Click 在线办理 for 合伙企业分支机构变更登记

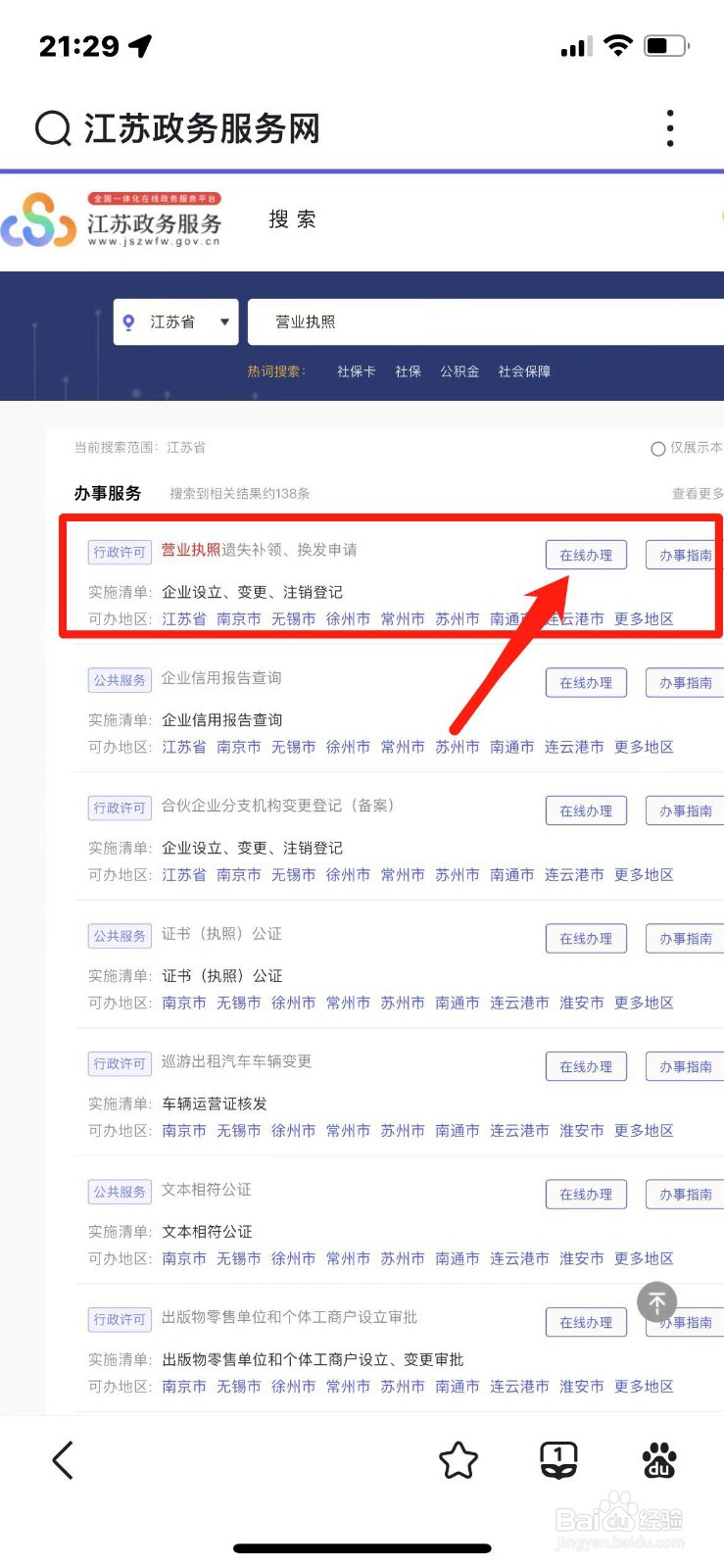click(586, 811)
